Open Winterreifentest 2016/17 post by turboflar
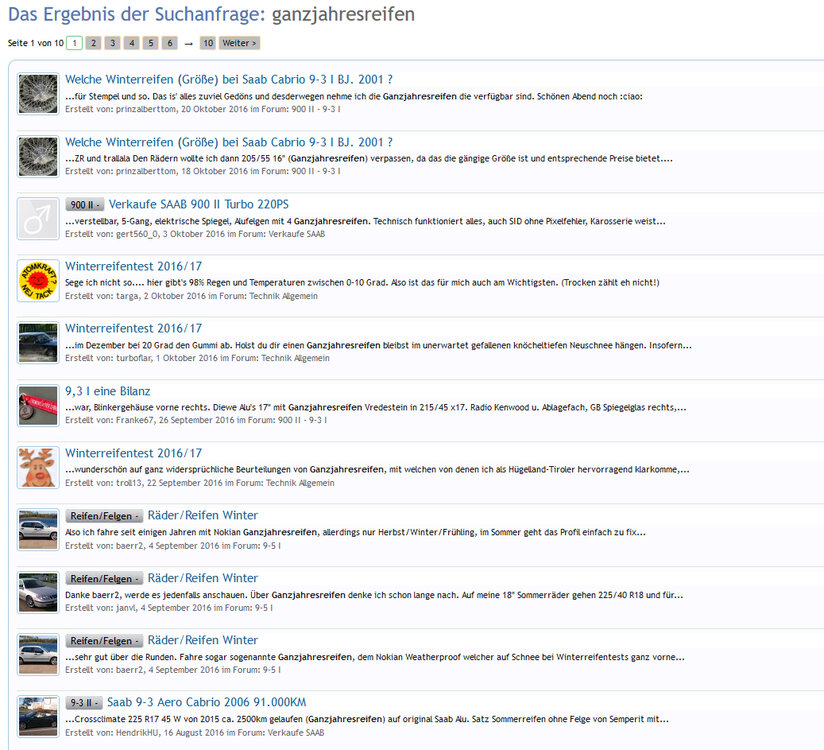 133,328
